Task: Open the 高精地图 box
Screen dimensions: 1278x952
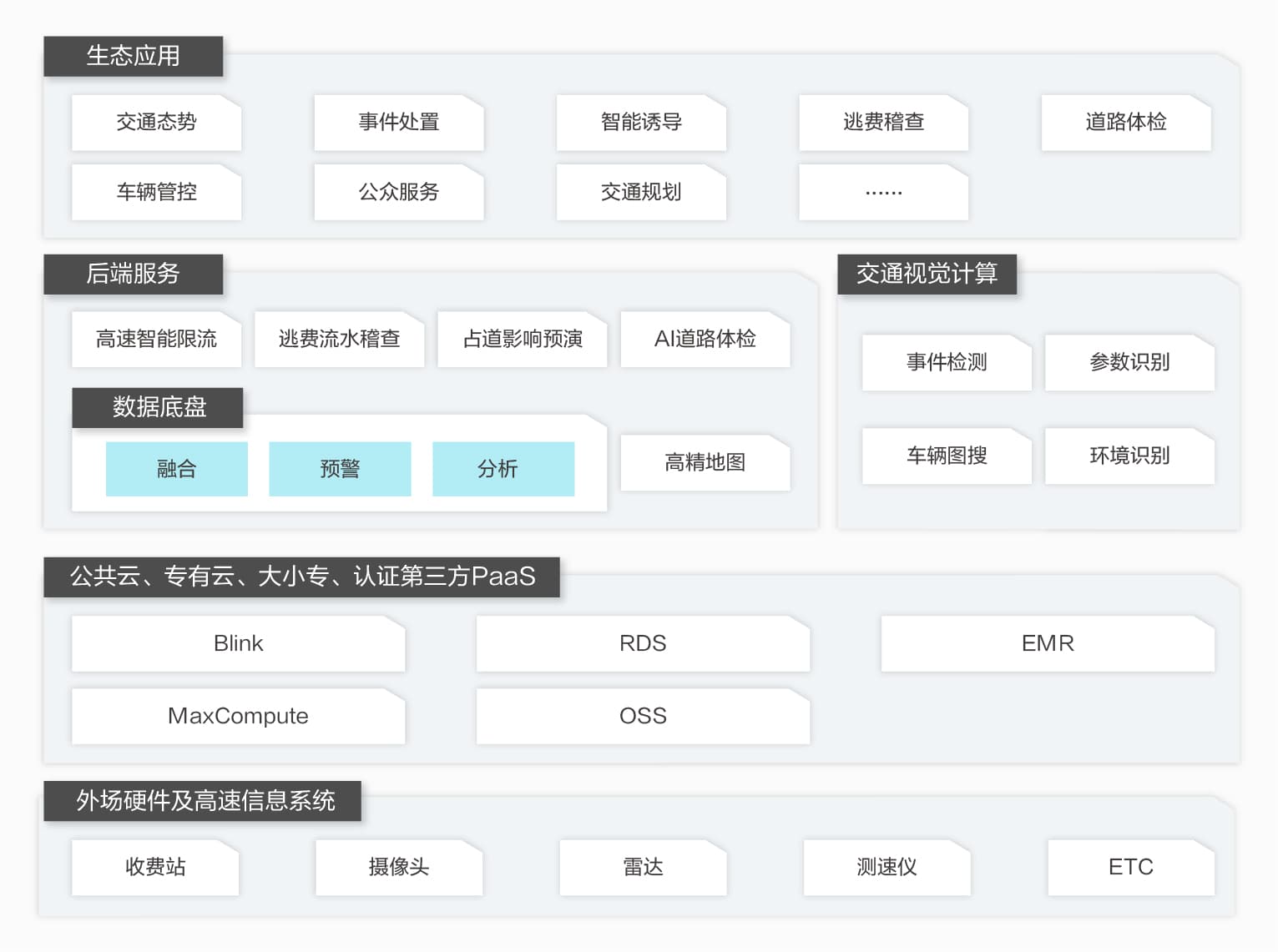Action: click(x=705, y=462)
